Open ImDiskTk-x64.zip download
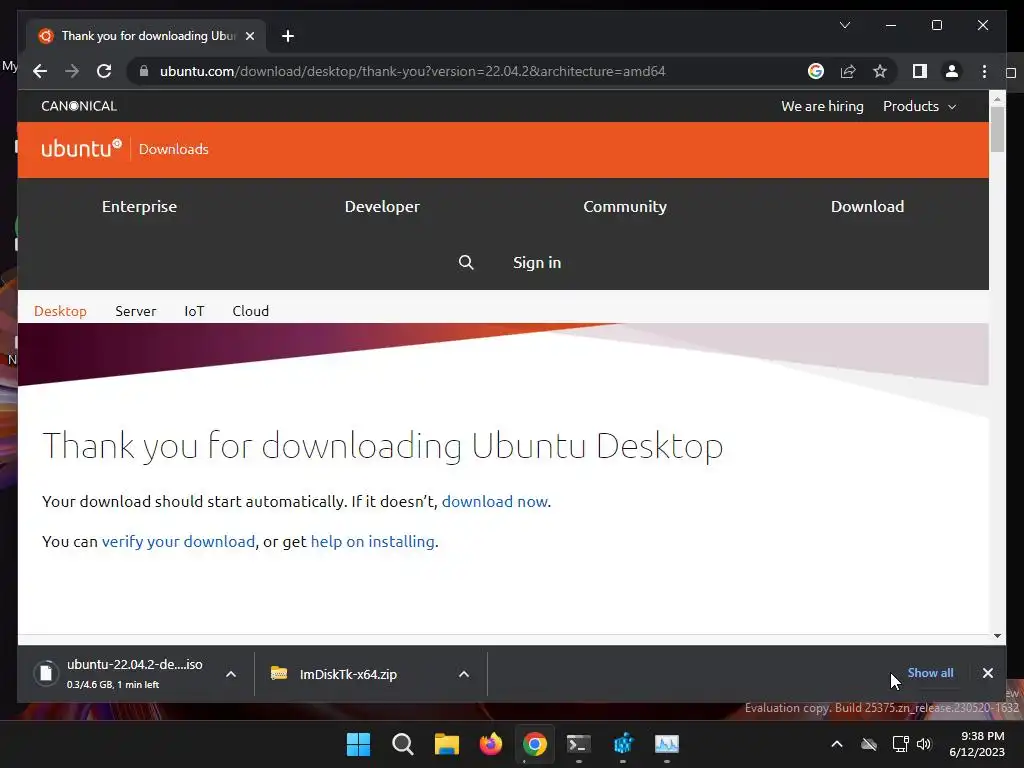The height and width of the screenshot is (768, 1024). point(347,674)
